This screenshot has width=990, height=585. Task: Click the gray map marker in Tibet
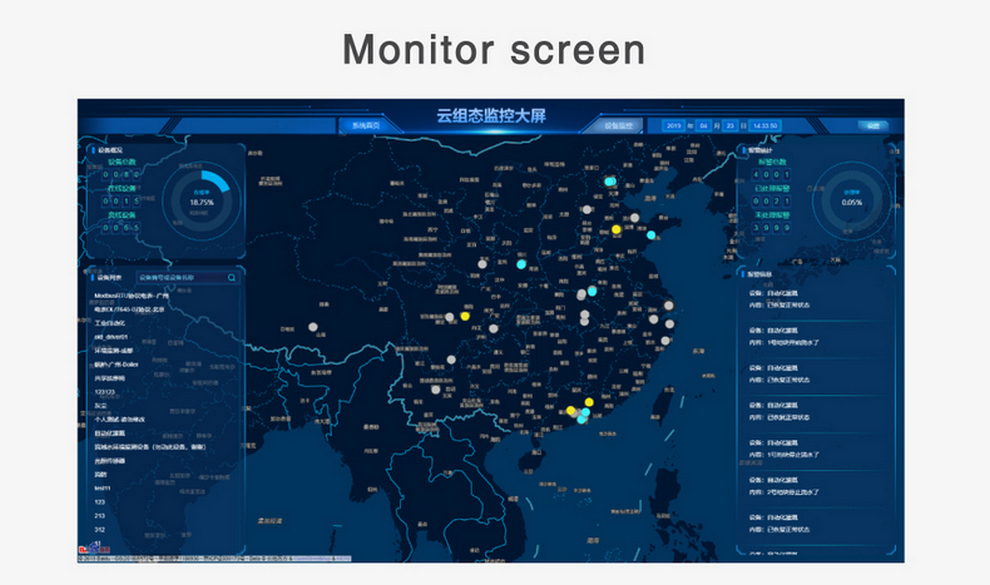coord(313,326)
